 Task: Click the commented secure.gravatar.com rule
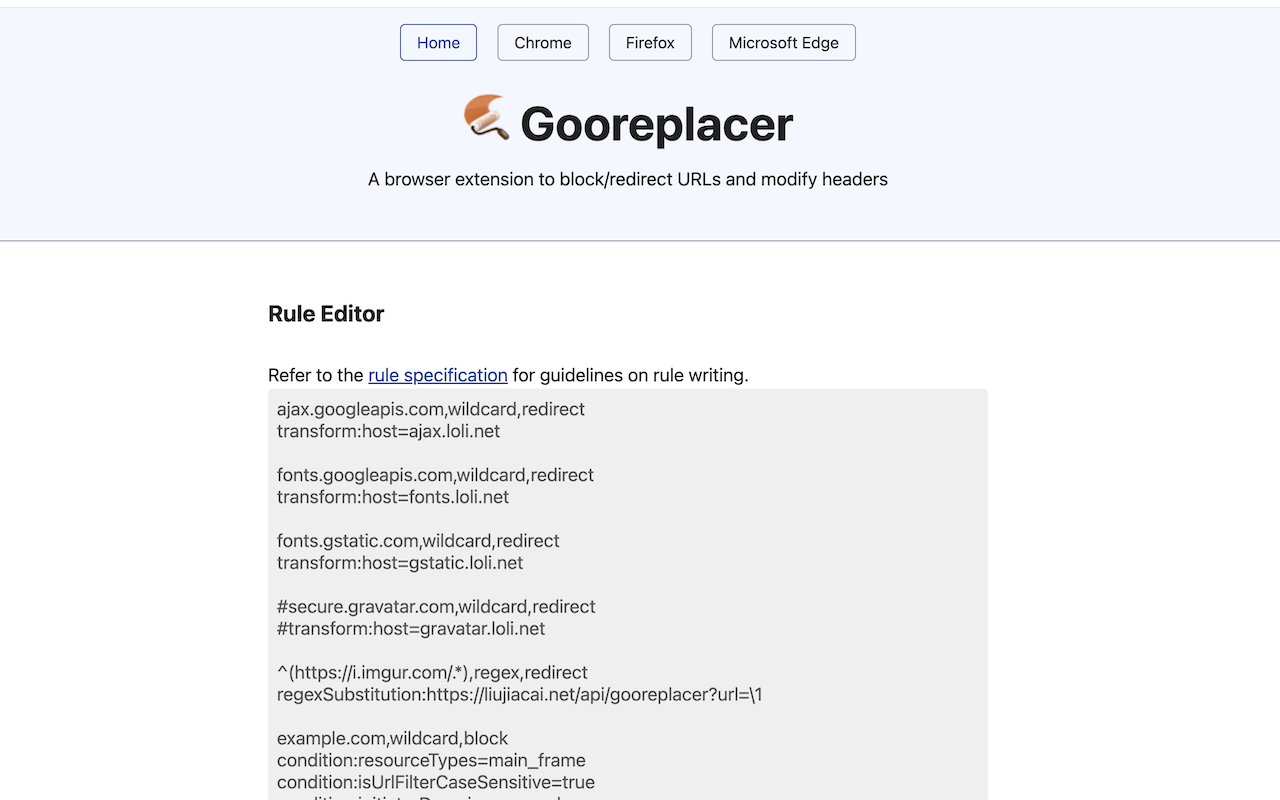click(436, 606)
